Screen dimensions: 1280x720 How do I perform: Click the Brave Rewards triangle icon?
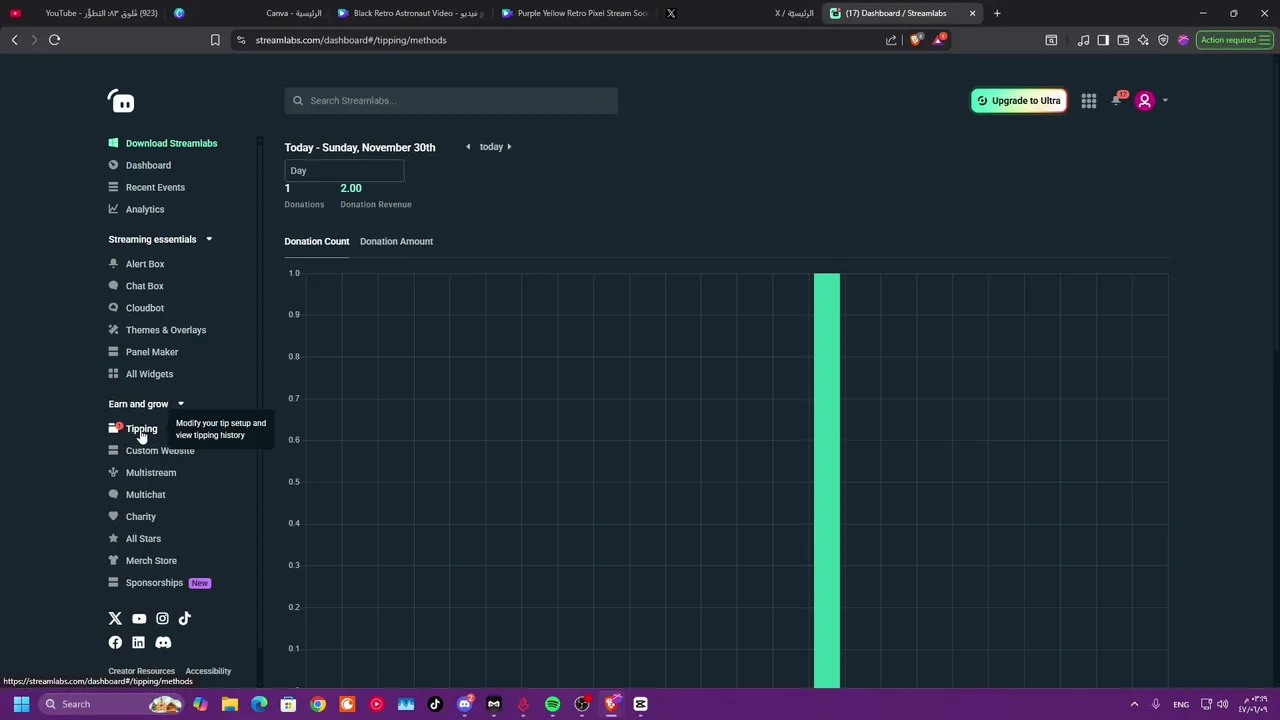(x=939, y=40)
